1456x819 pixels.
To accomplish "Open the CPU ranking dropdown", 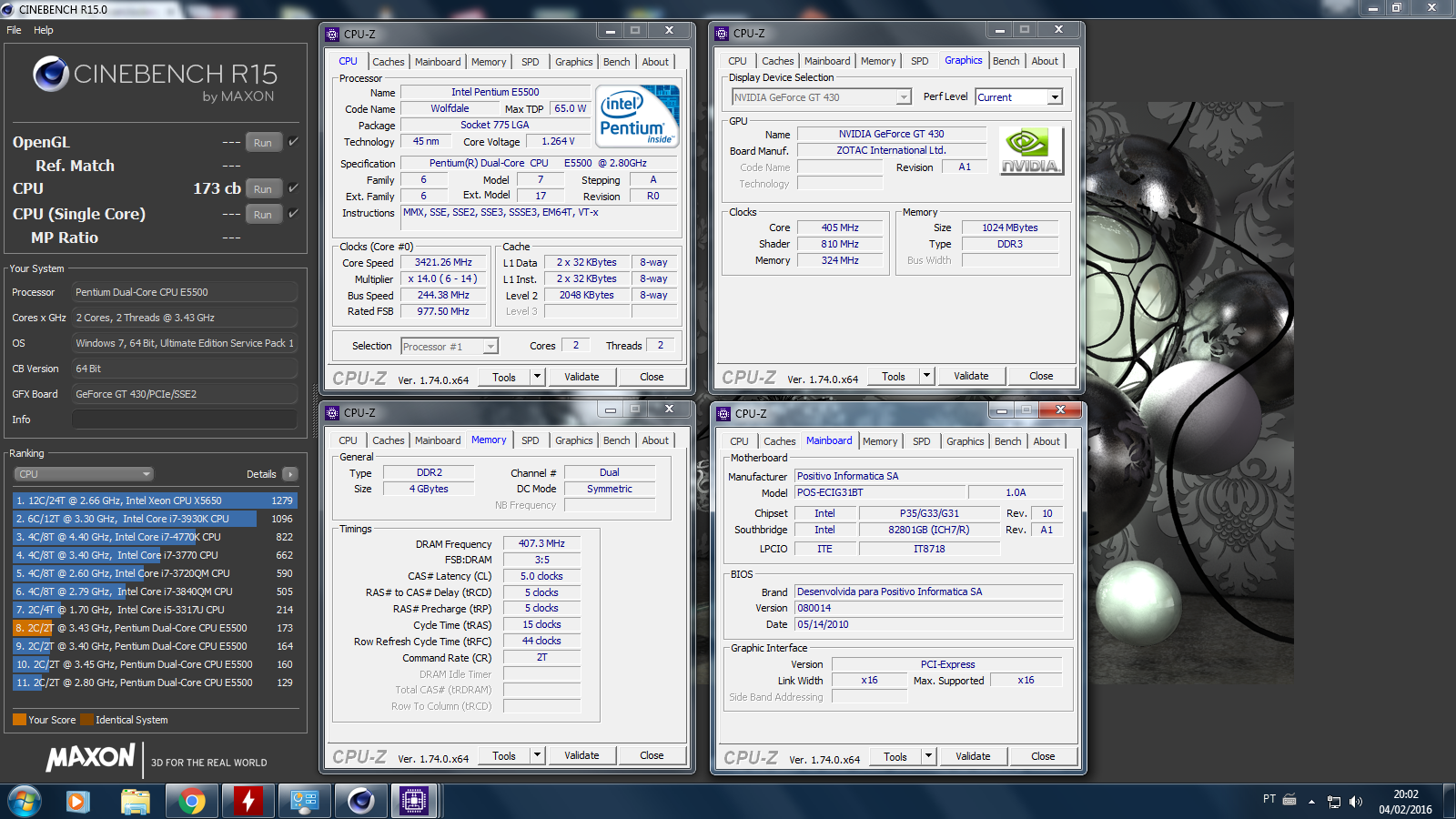I will (84, 474).
